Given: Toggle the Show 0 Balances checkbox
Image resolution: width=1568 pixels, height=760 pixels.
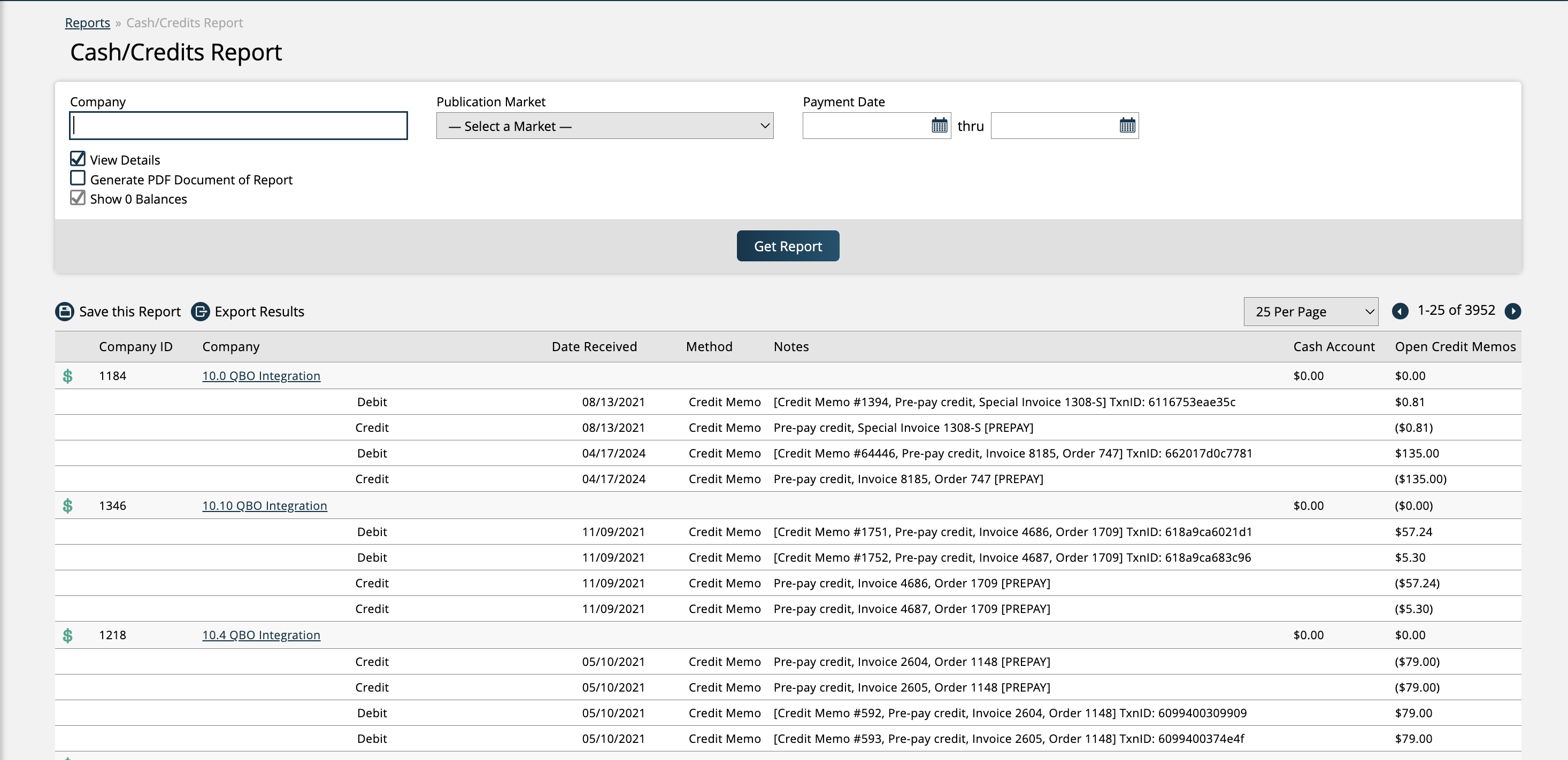Looking at the screenshot, I should click(78, 198).
